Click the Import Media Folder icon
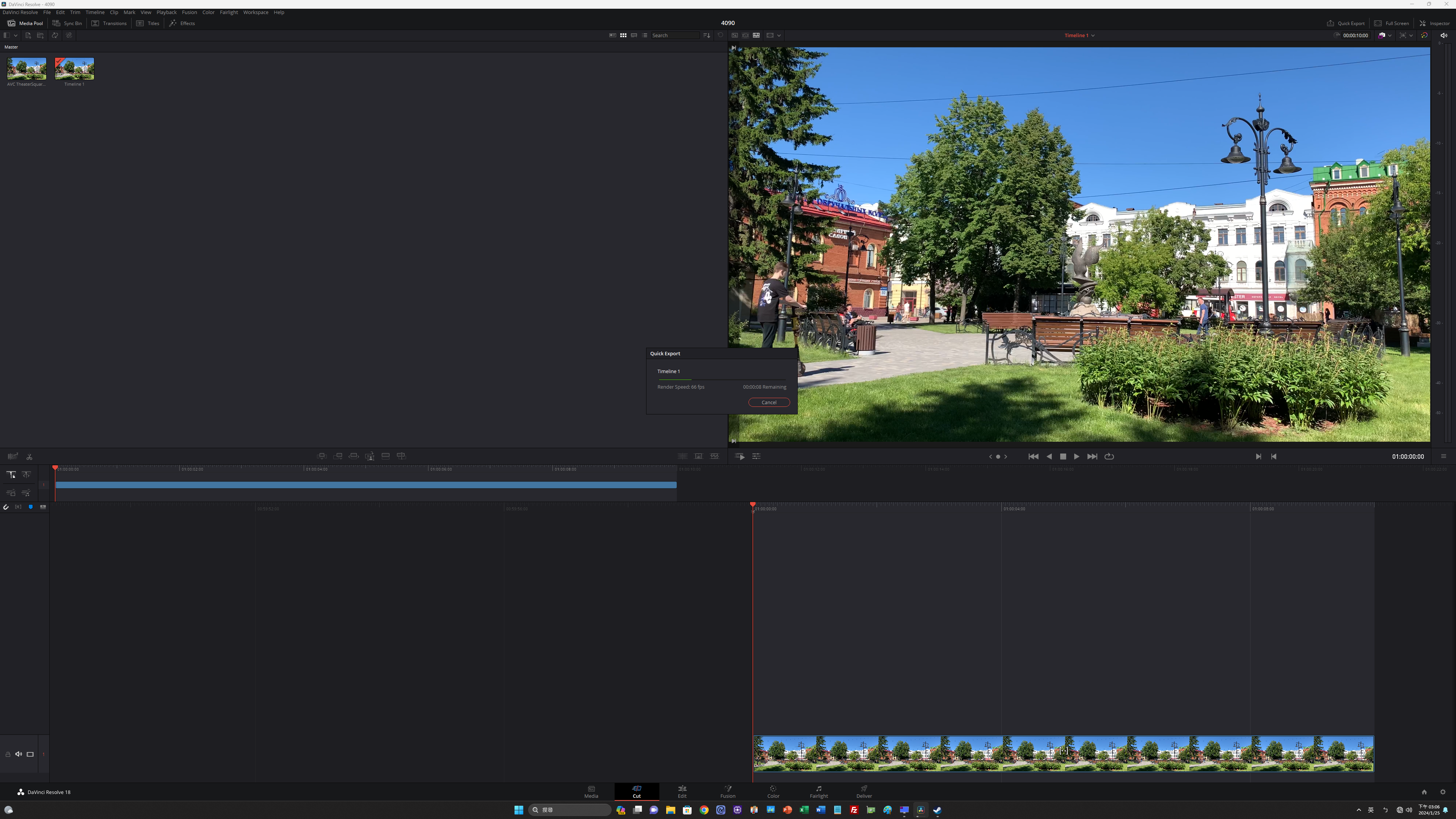 [x=40, y=35]
